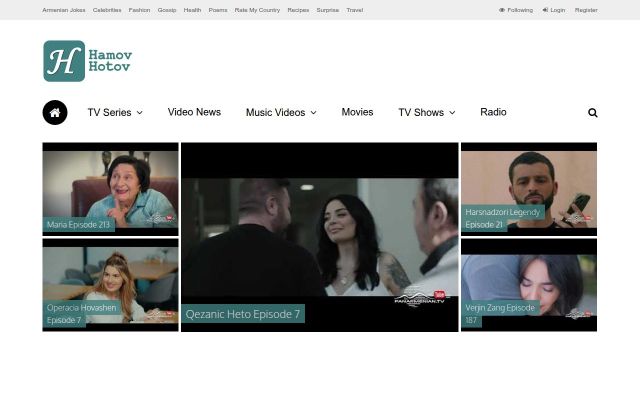Click the black home icon button
This screenshot has width=640, height=400.
point(55,112)
